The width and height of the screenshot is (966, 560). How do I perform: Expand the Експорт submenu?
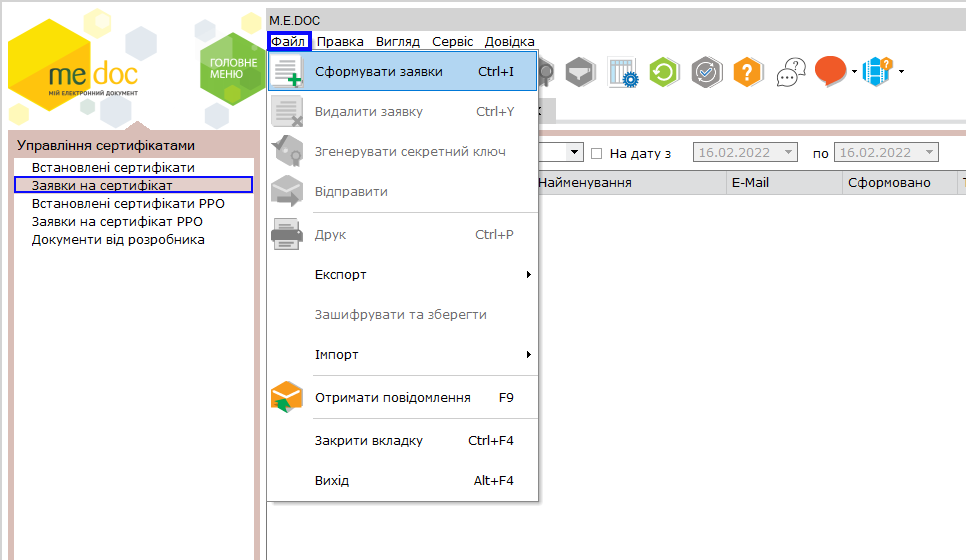(x=403, y=275)
